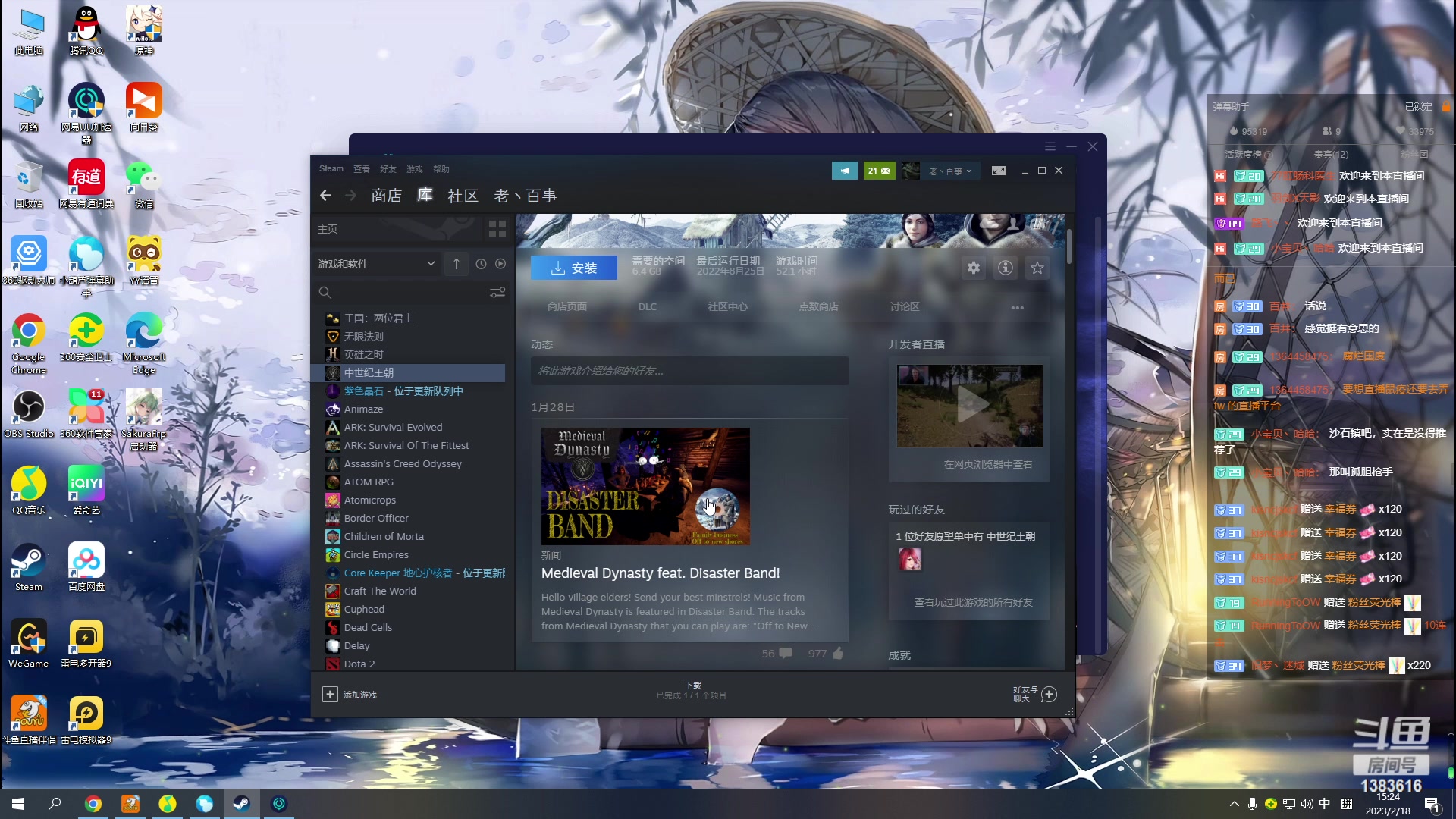Click the sort ascending arrow in library
Image resolution: width=1456 pixels, height=819 pixels.
pos(457,263)
